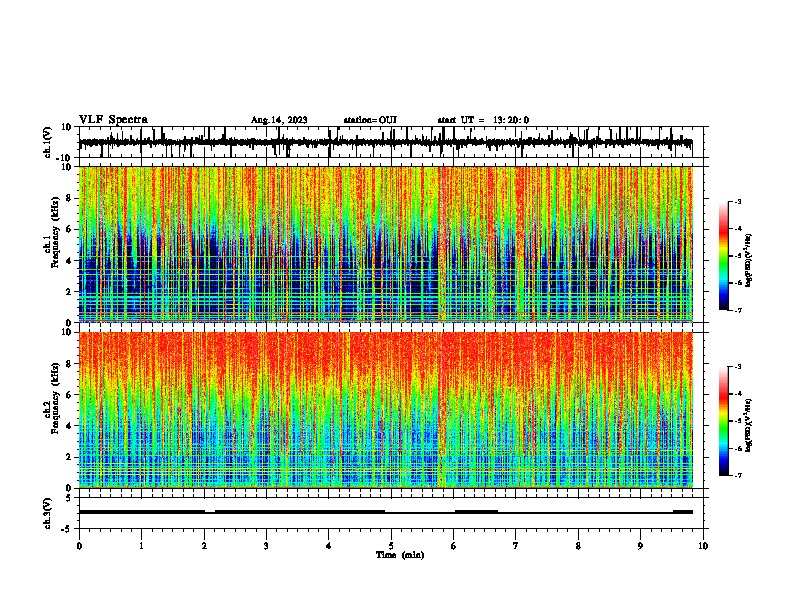792x612 pixels.
Task: Click the ch.2 color bar log(PSD) label
Action: (749, 425)
